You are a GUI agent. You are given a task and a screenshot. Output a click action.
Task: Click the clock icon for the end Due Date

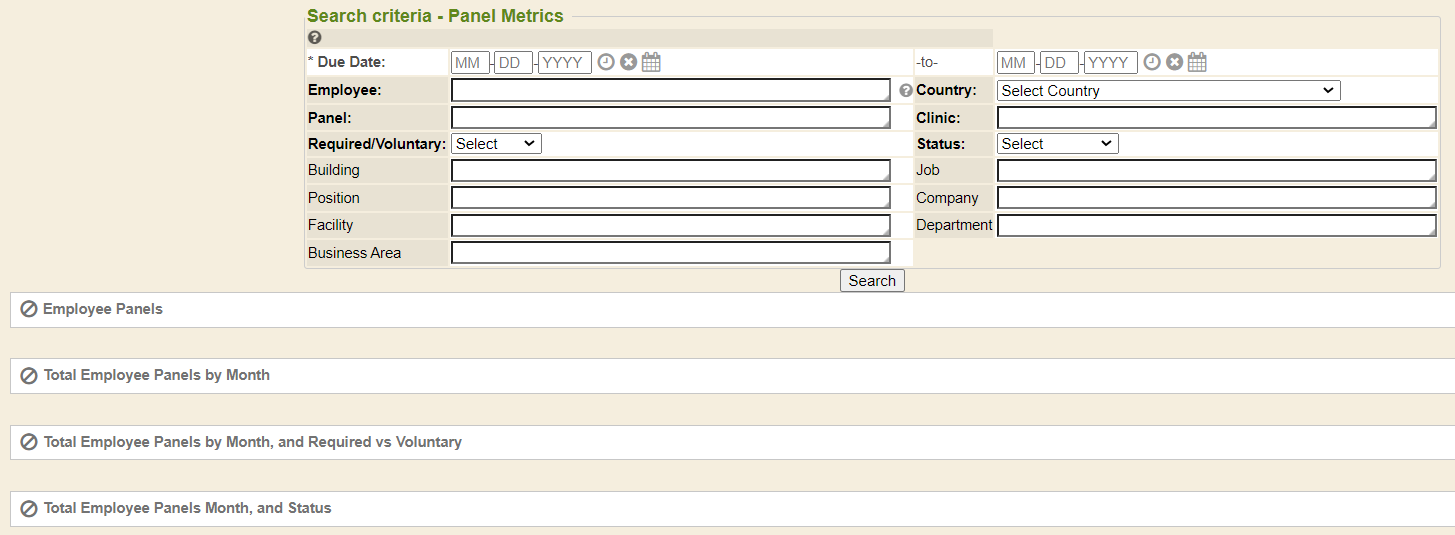1152,62
